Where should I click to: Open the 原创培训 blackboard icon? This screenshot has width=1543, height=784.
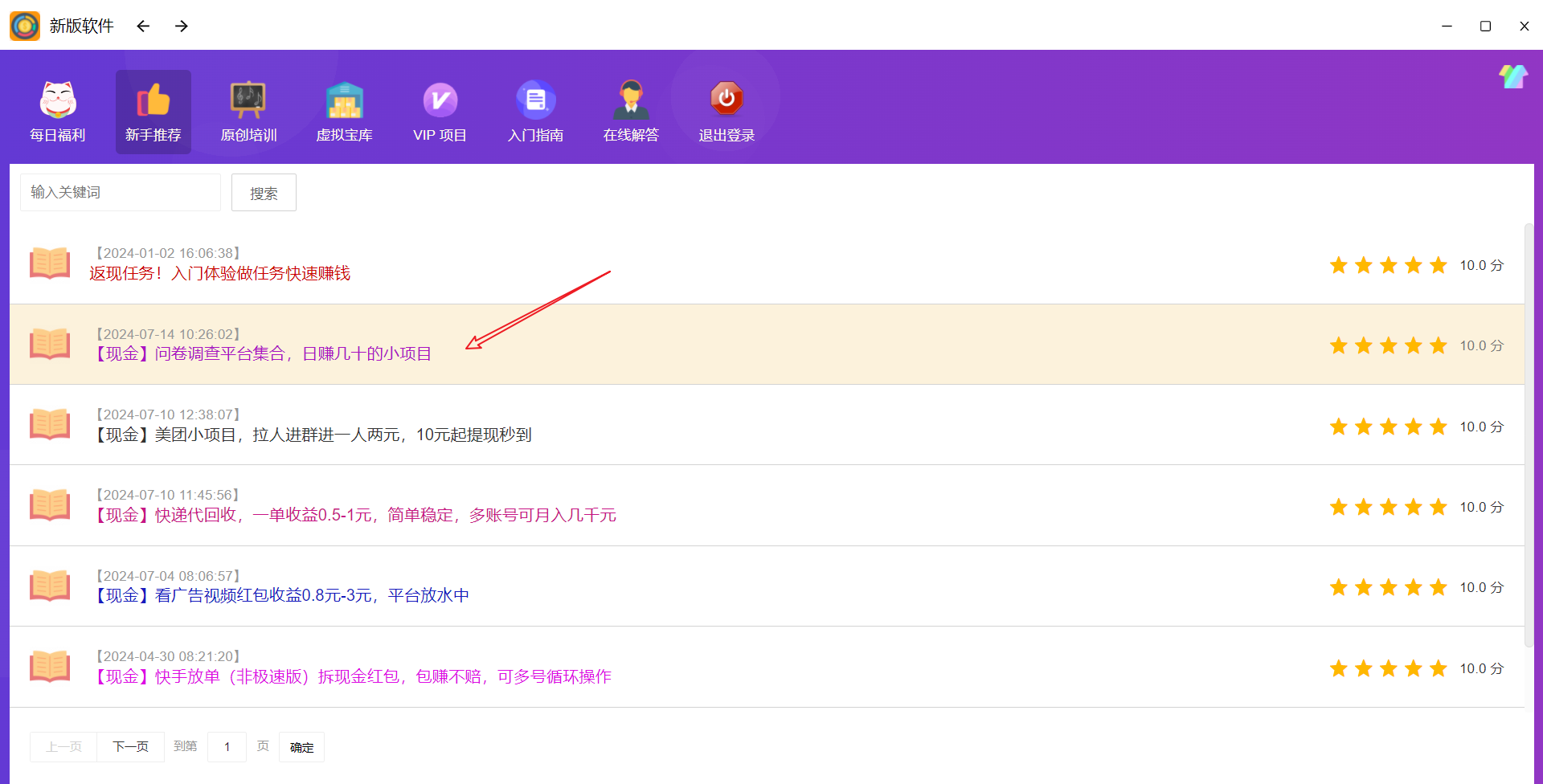click(x=248, y=100)
